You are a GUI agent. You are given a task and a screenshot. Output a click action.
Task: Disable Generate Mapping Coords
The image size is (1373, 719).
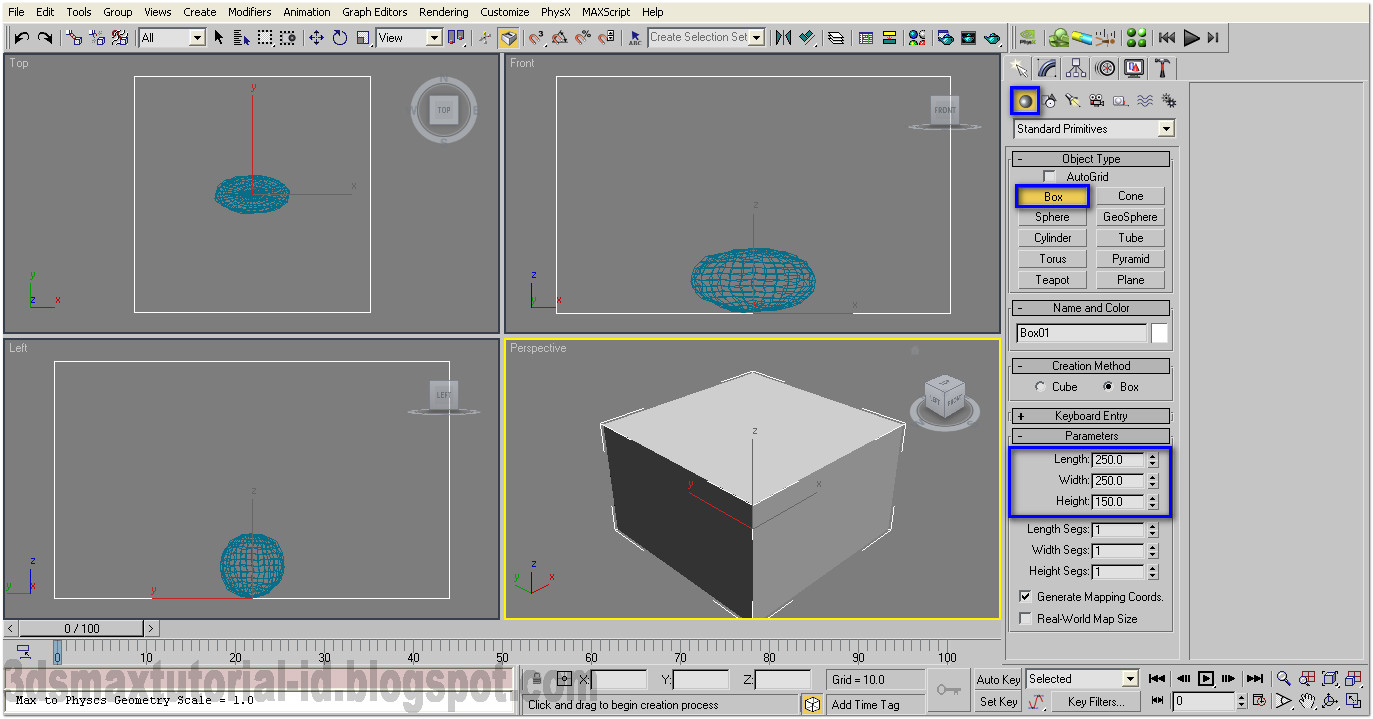tap(1025, 596)
